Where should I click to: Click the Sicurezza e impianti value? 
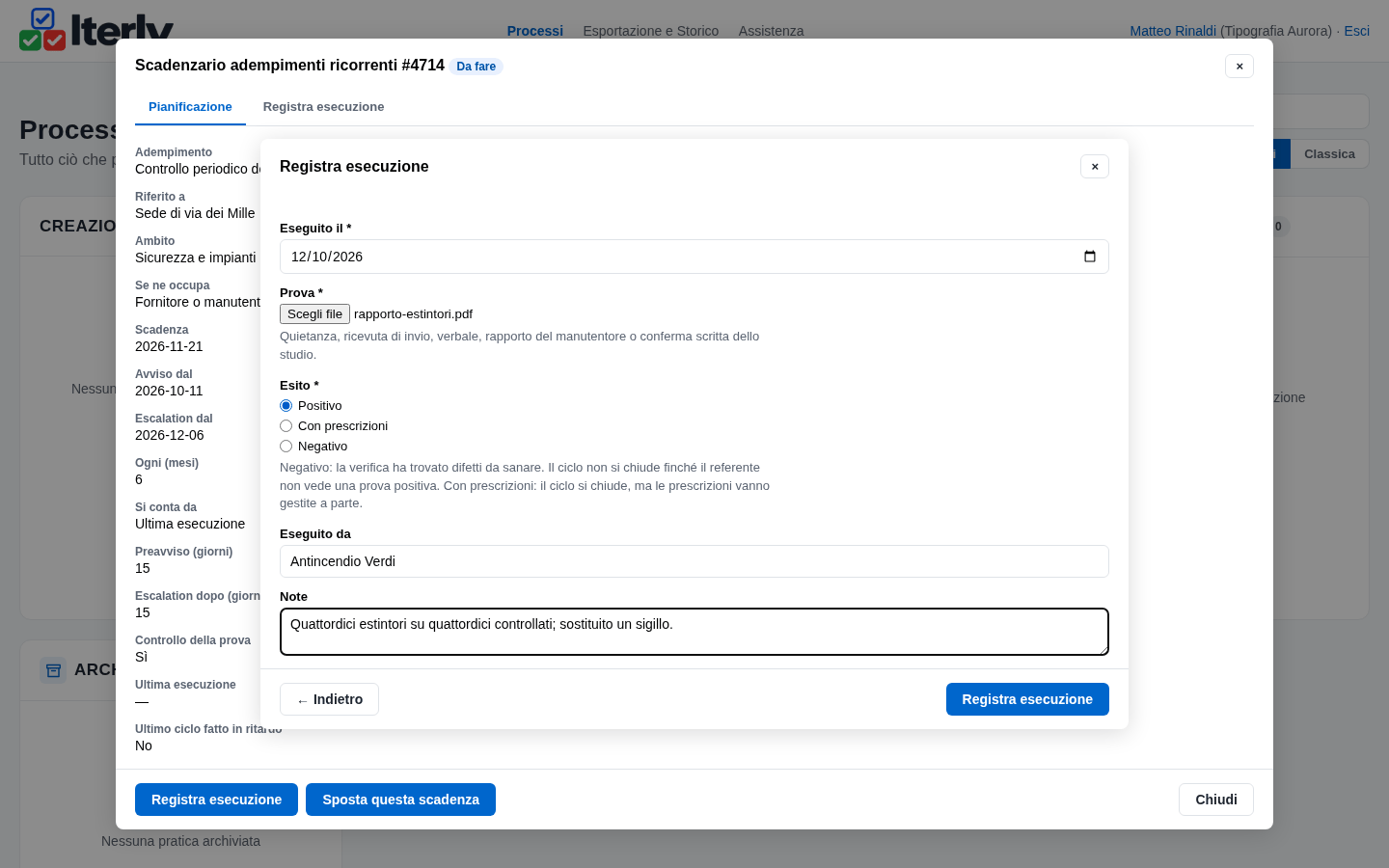click(196, 258)
